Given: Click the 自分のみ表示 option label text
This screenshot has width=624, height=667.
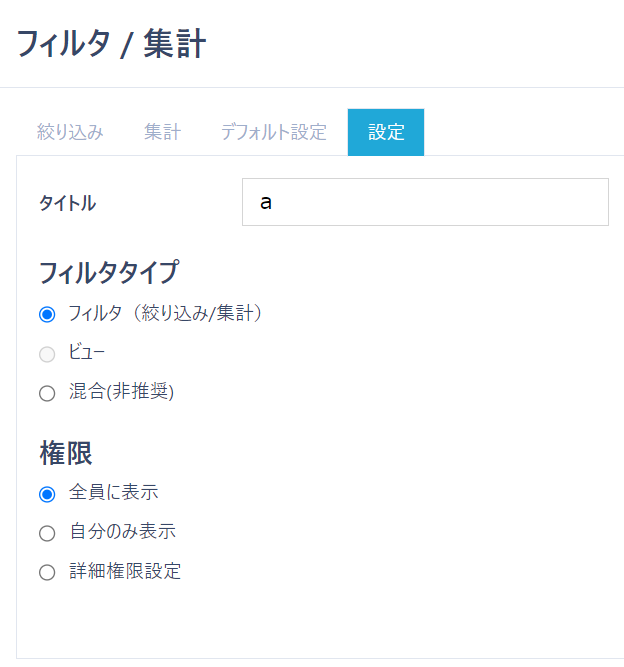Looking at the screenshot, I should pyautogui.click(x=123, y=532).
